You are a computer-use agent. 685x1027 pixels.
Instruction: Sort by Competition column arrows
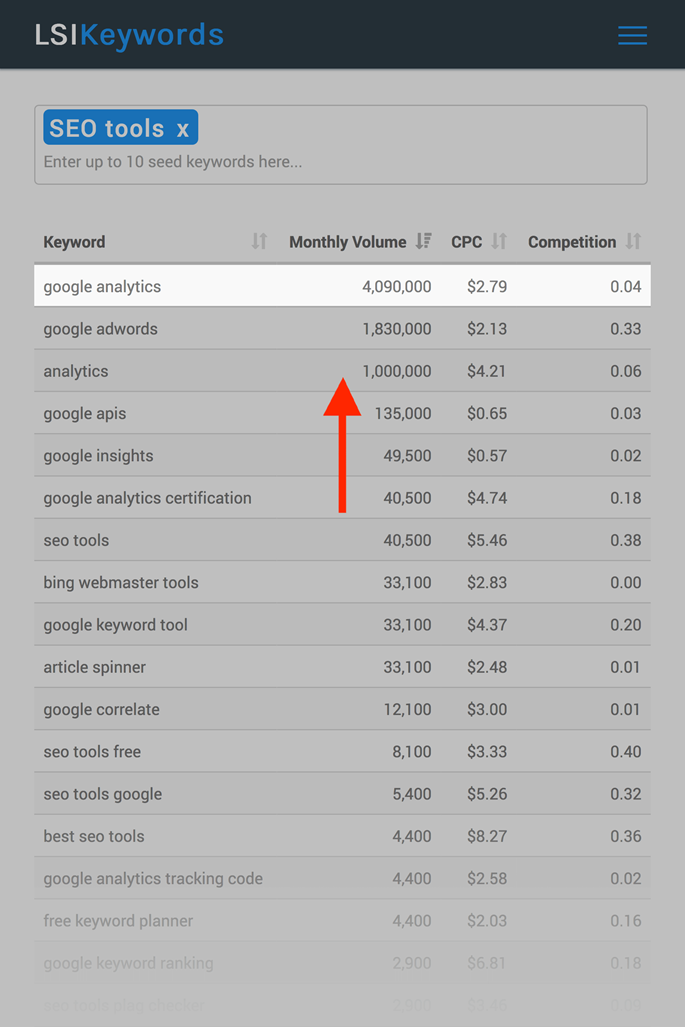(x=633, y=241)
